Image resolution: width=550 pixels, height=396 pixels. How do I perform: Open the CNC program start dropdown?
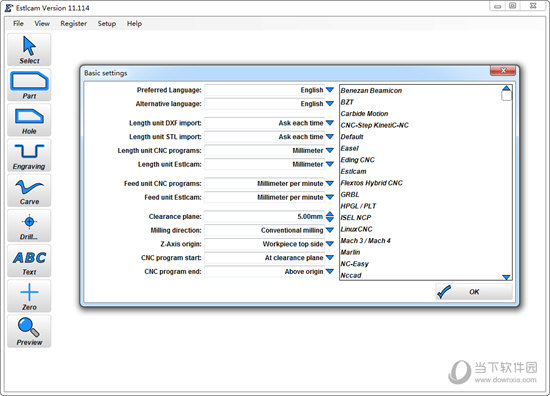tap(329, 258)
